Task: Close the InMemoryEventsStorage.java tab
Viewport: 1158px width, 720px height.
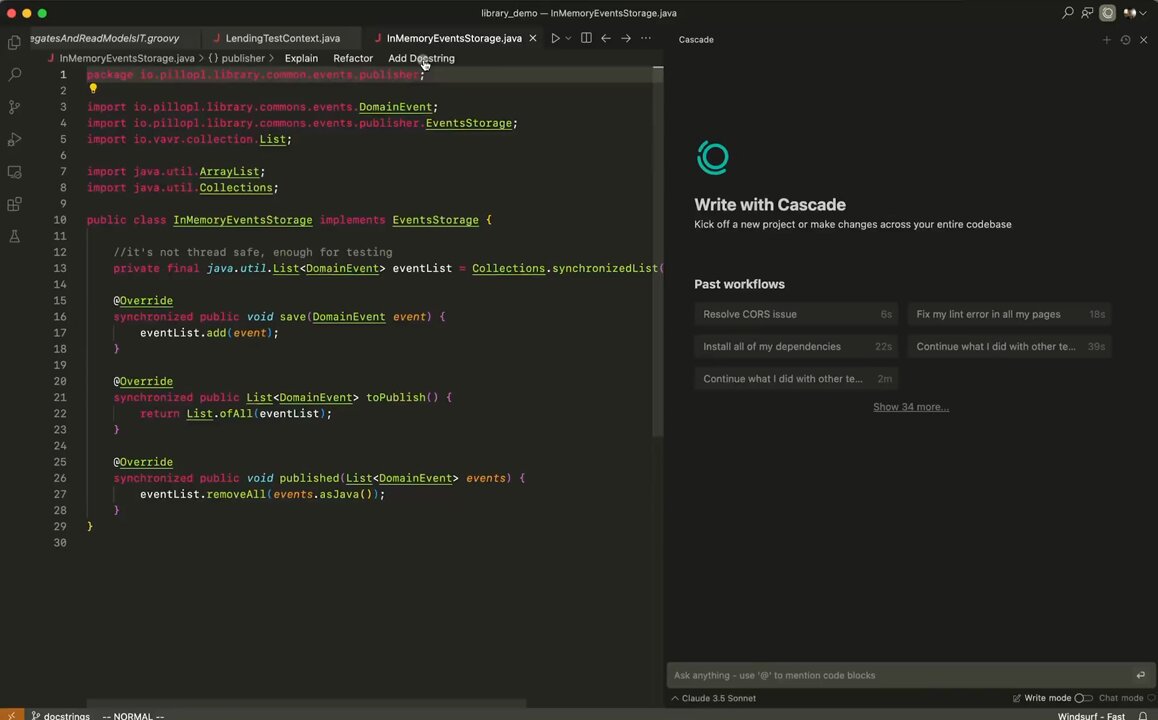Action: pyautogui.click(x=533, y=38)
